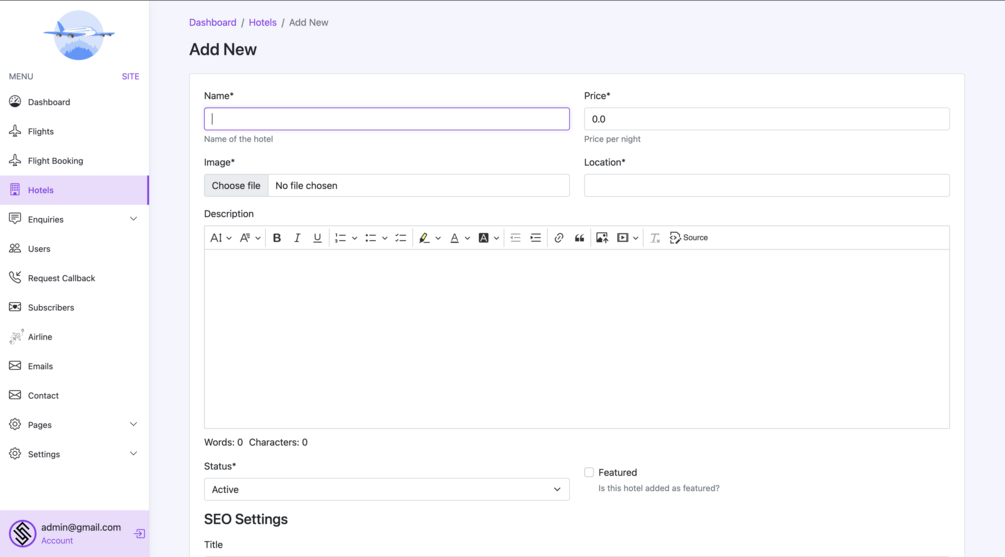Click the upload image icon in editor
This screenshot has height=557, width=1005.
[602, 238]
